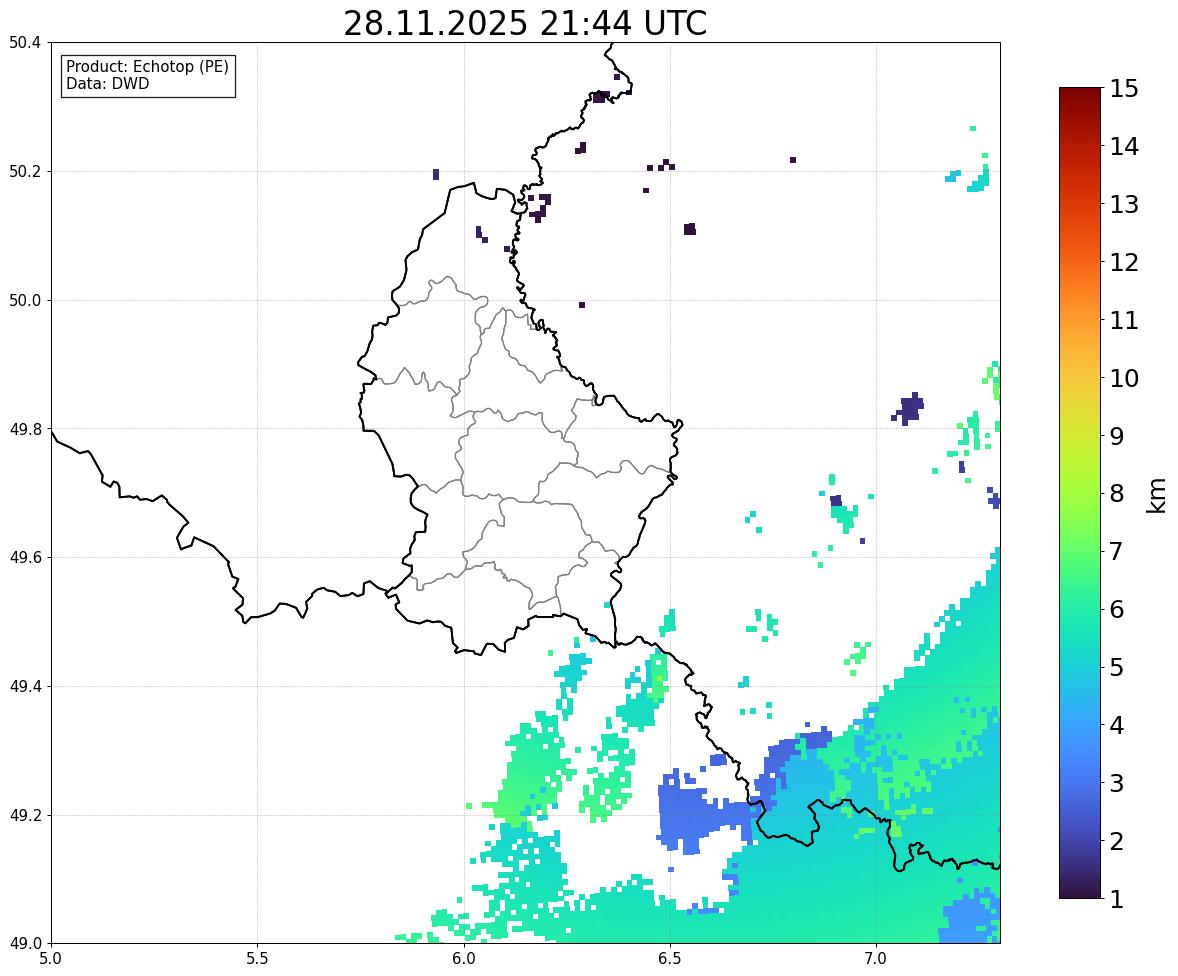Click the longitude axis label 5.5
This screenshot has height=976, width=1178.
point(257,959)
